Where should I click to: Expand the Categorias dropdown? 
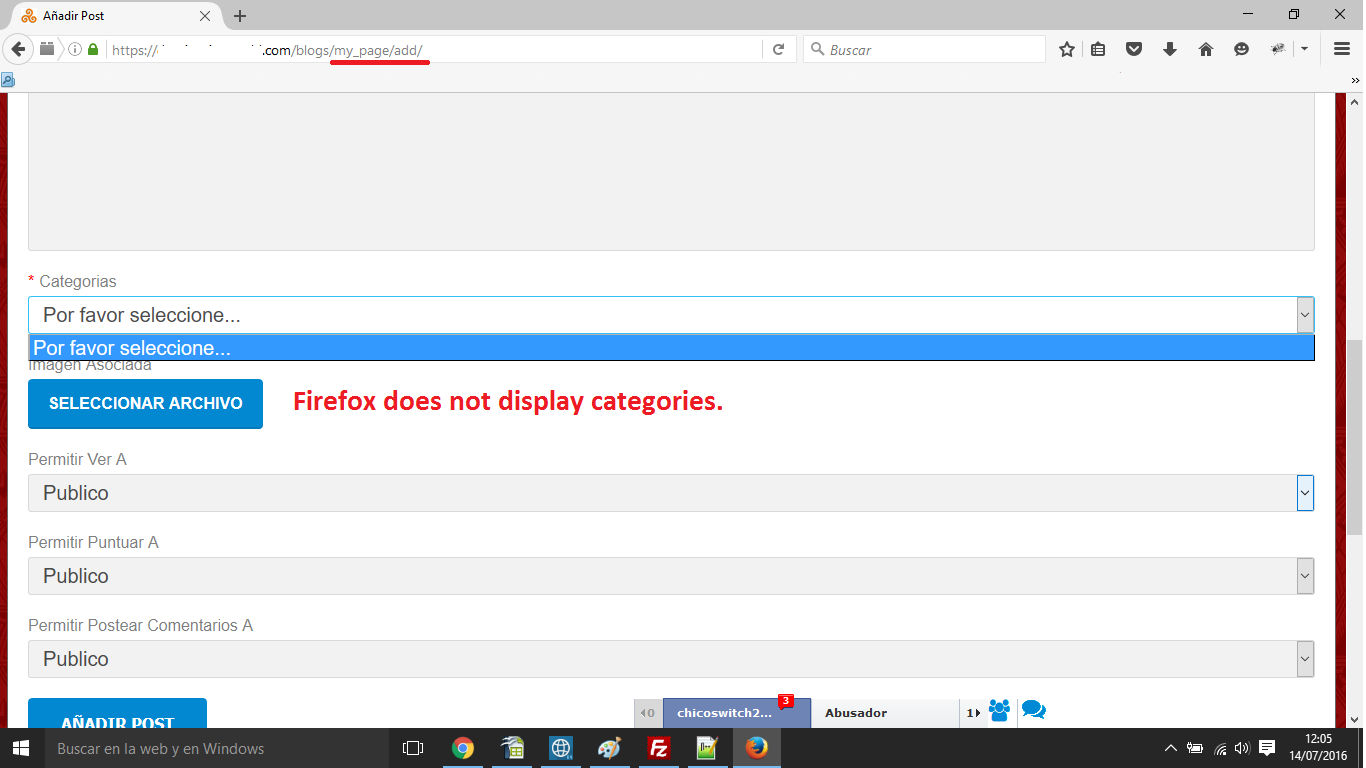(670, 315)
